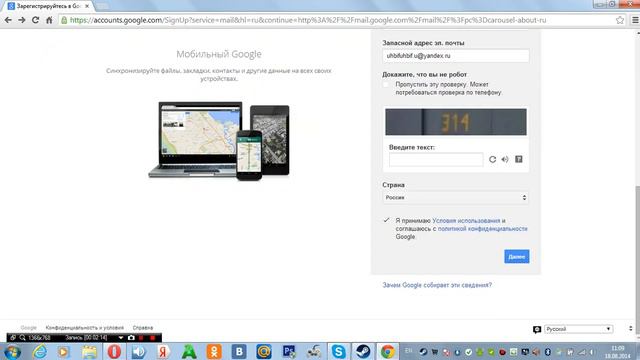This screenshot has width=640, height=360.
Task: Open Skype from the taskbar
Action: click(x=338, y=351)
